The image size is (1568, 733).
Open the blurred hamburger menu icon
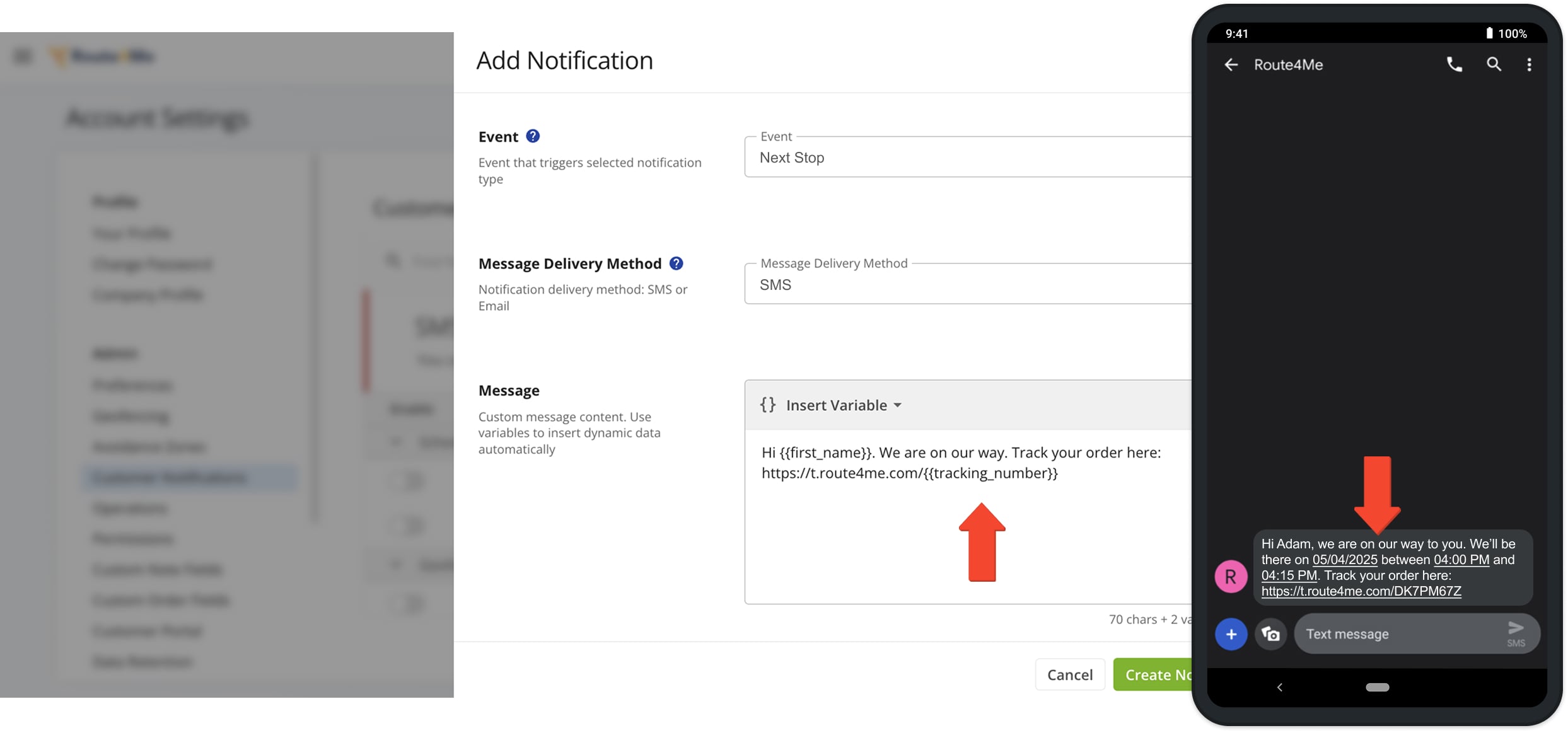(x=23, y=57)
